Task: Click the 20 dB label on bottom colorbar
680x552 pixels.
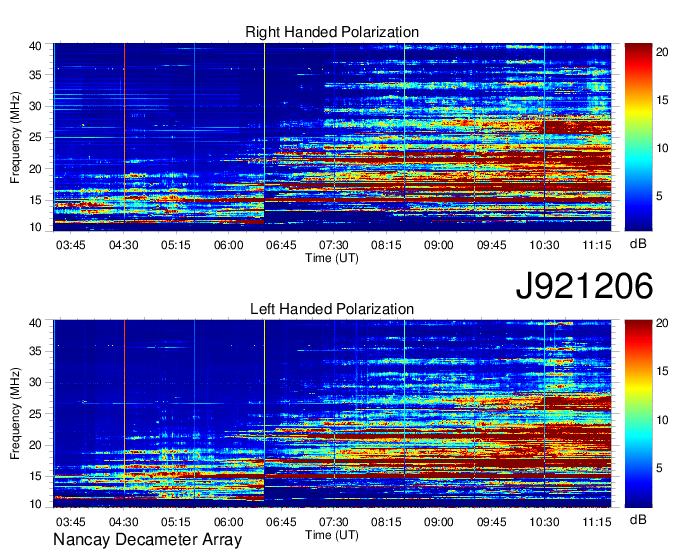Action: coord(662,323)
